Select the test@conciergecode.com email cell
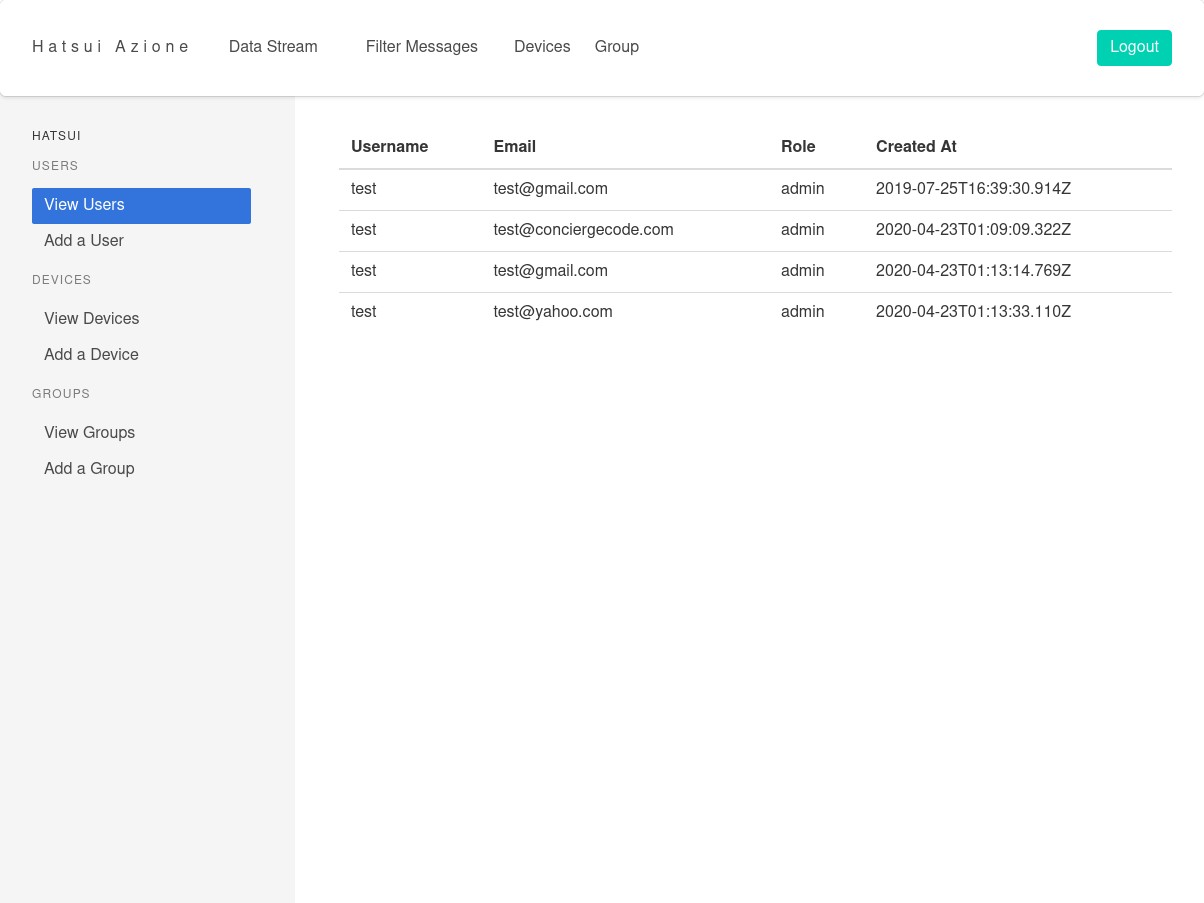This screenshot has width=1204, height=903. (x=583, y=230)
